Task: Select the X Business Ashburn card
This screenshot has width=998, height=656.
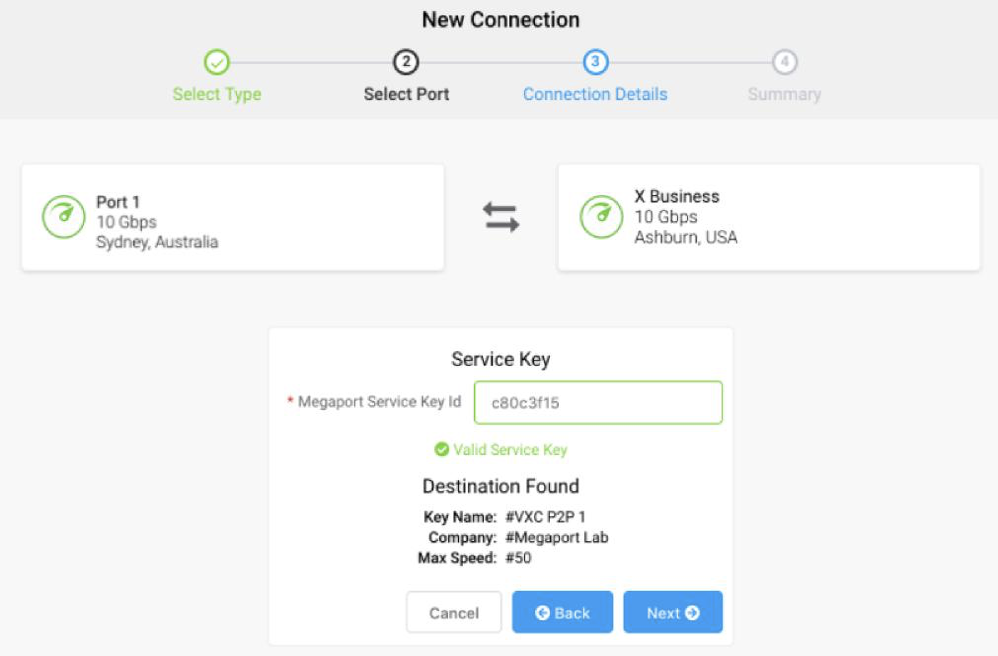Action: click(x=769, y=216)
